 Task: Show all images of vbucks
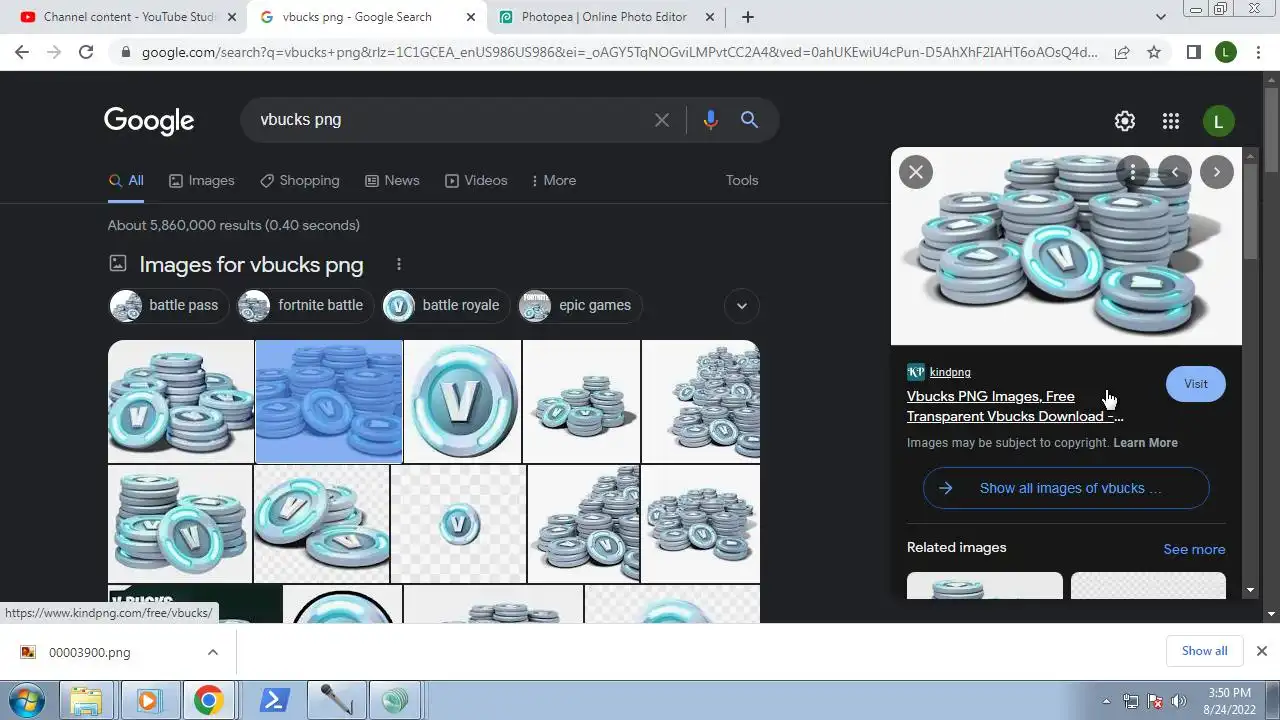coord(1066,488)
